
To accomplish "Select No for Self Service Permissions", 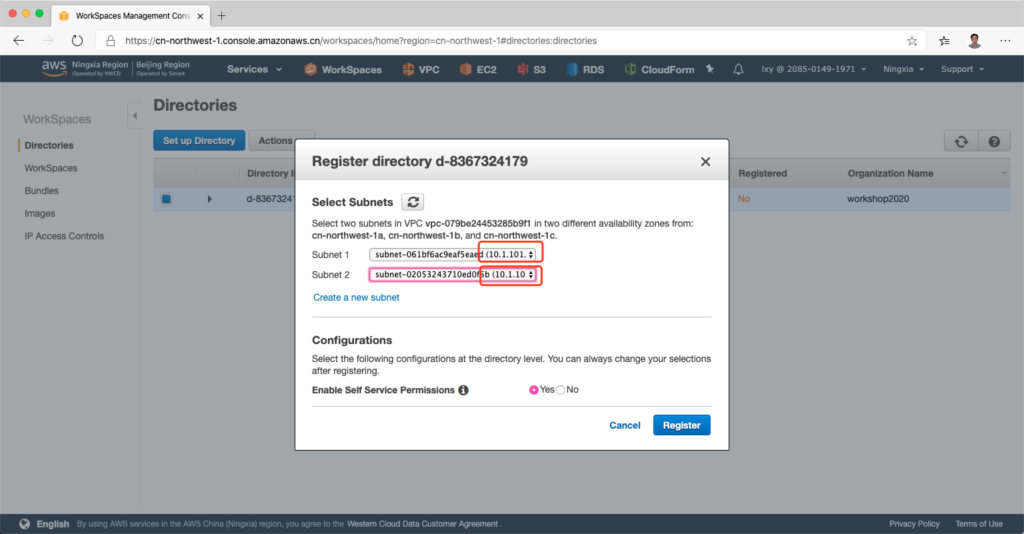I will point(560,390).
